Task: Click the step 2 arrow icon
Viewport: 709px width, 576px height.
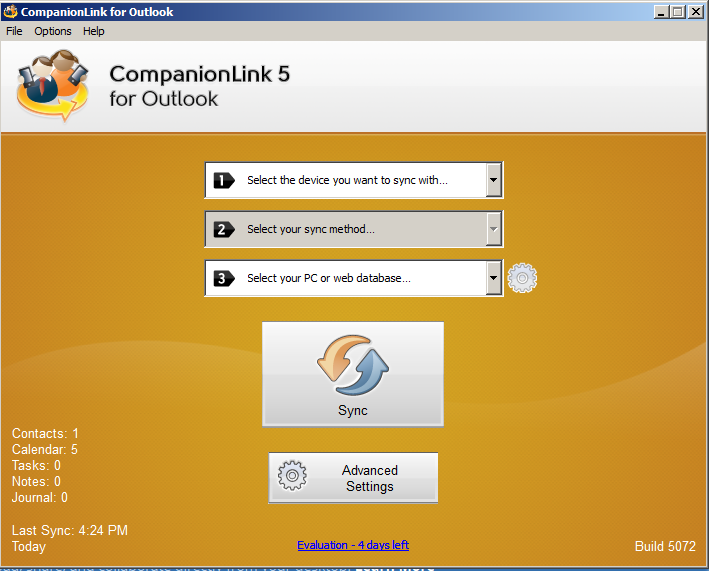Action: click(224, 229)
